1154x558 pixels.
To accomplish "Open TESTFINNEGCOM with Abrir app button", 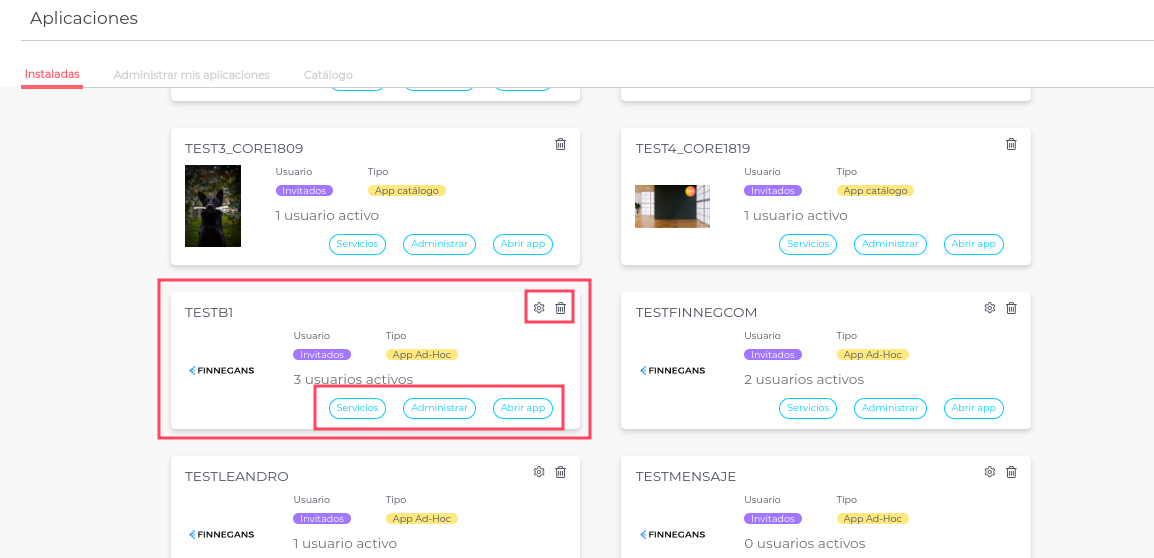I will [x=973, y=408].
